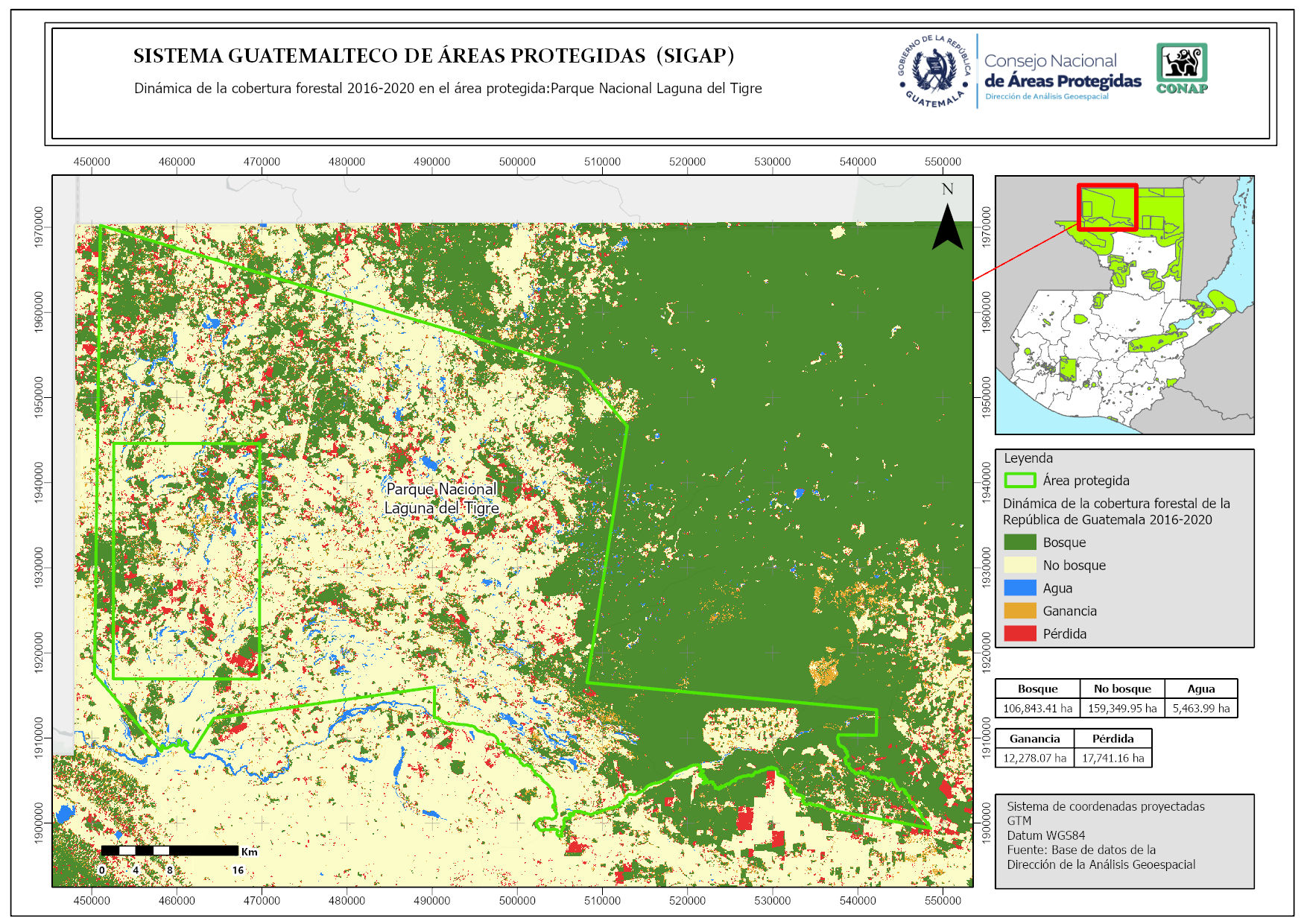Click the Bosque 106,843.41 ha table cell

(1037, 708)
